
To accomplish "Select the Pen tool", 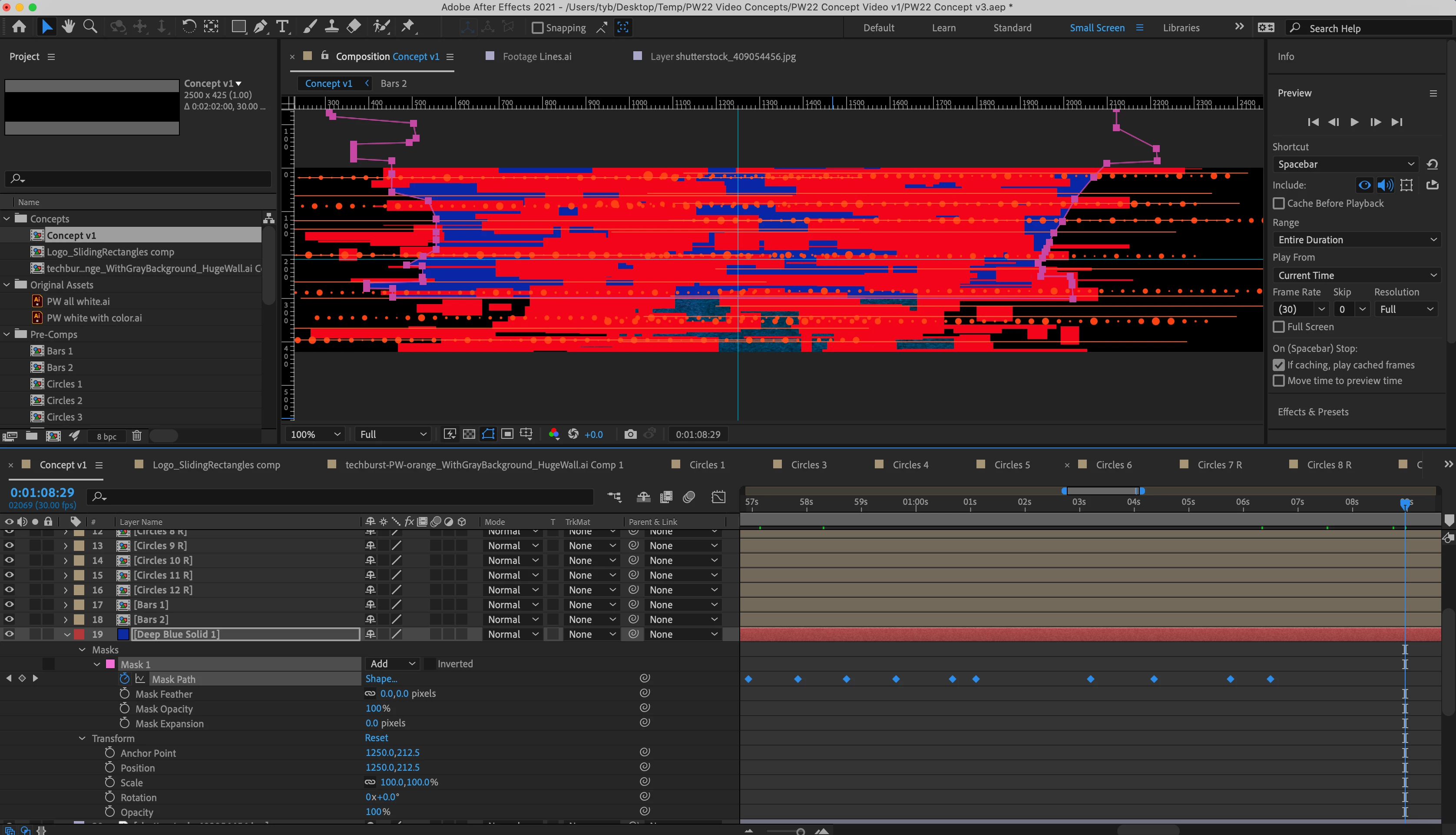I will click(x=260, y=27).
